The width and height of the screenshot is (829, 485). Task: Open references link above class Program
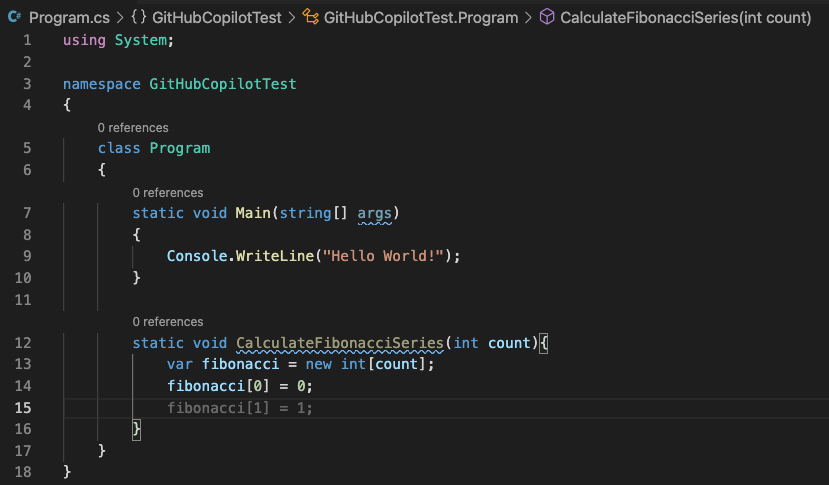(133, 127)
